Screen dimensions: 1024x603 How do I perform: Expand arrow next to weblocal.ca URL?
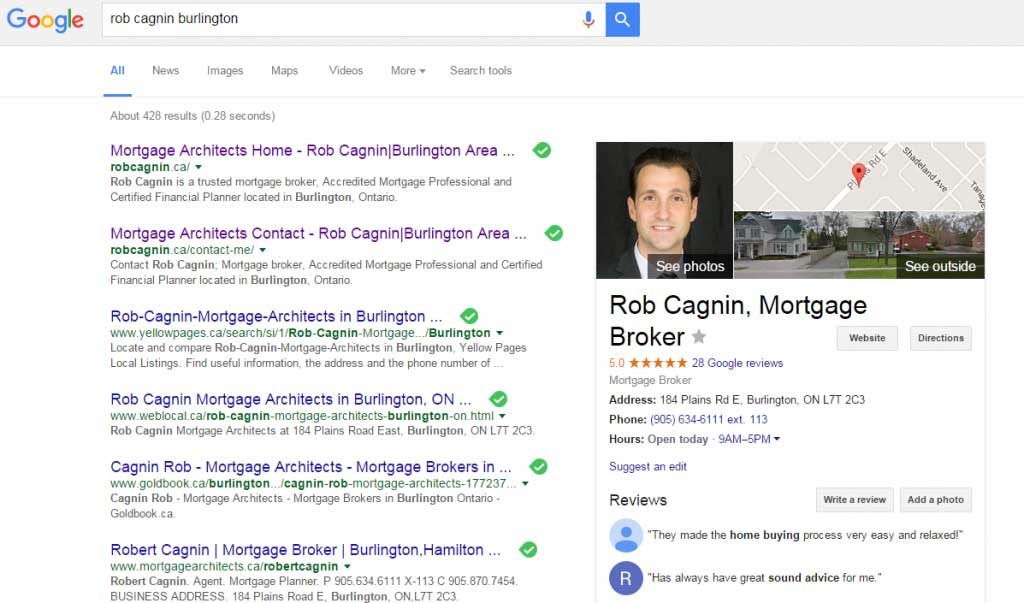tap(502, 416)
